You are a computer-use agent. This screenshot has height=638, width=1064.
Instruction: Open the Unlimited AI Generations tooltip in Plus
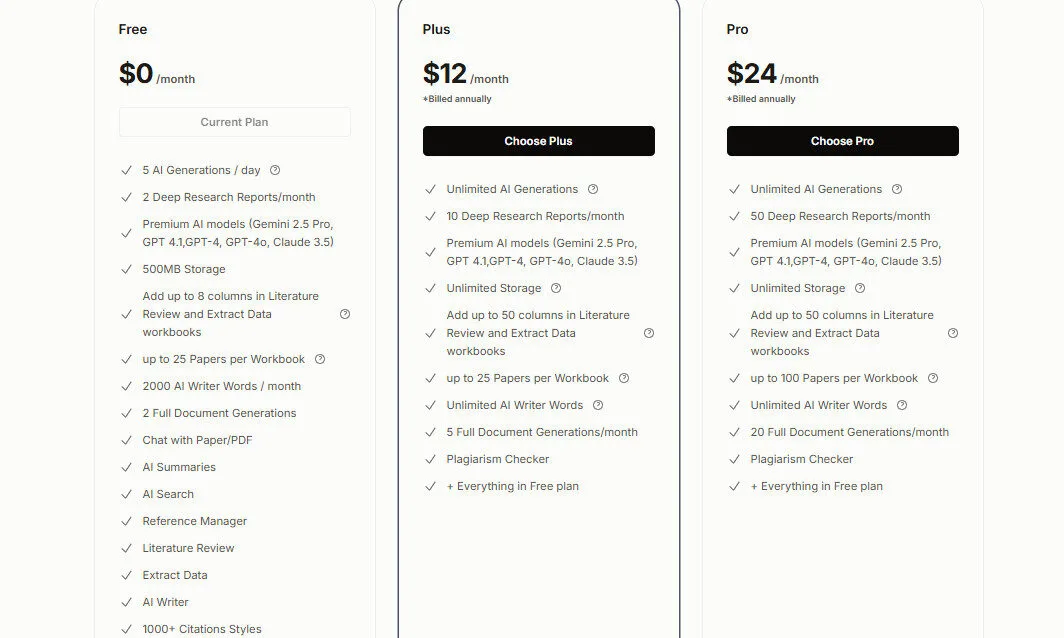592,189
